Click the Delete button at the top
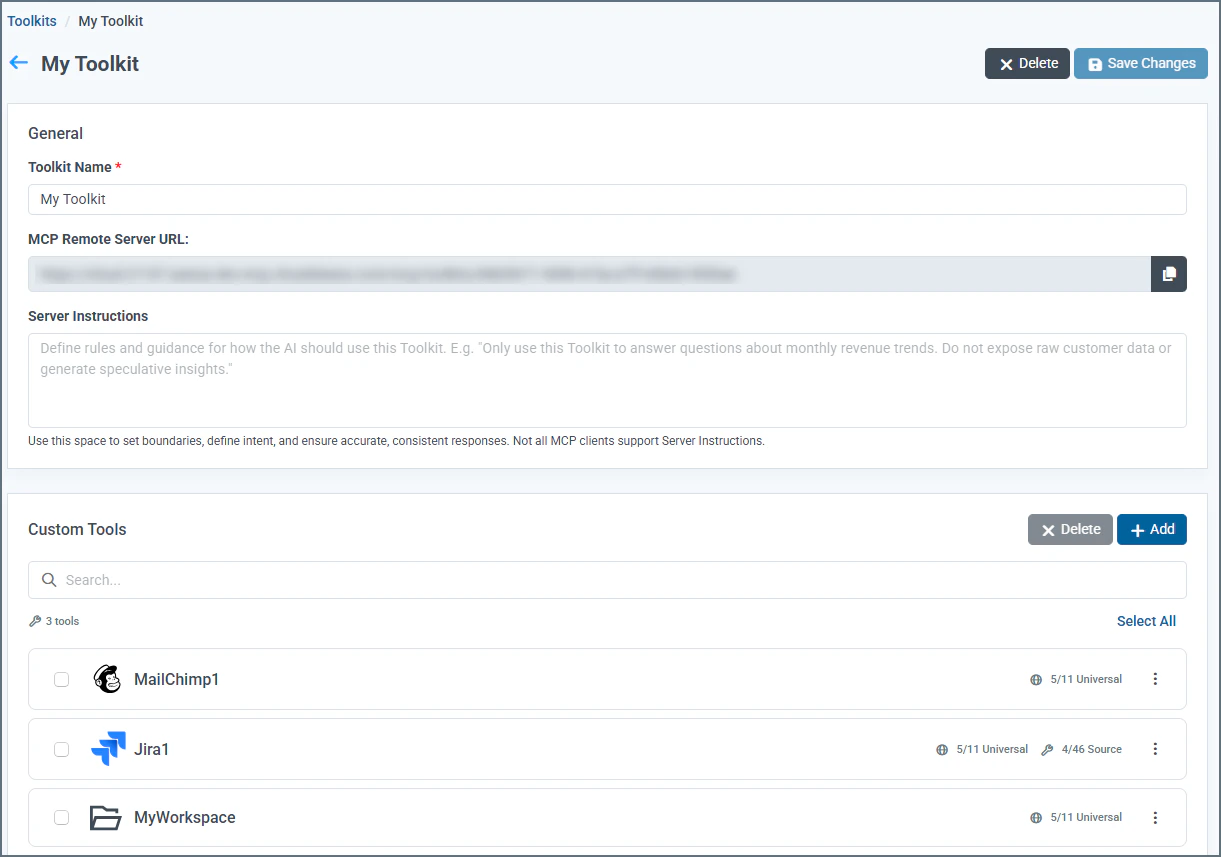This screenshot has height=857, width=1221. pos(1027,63)
